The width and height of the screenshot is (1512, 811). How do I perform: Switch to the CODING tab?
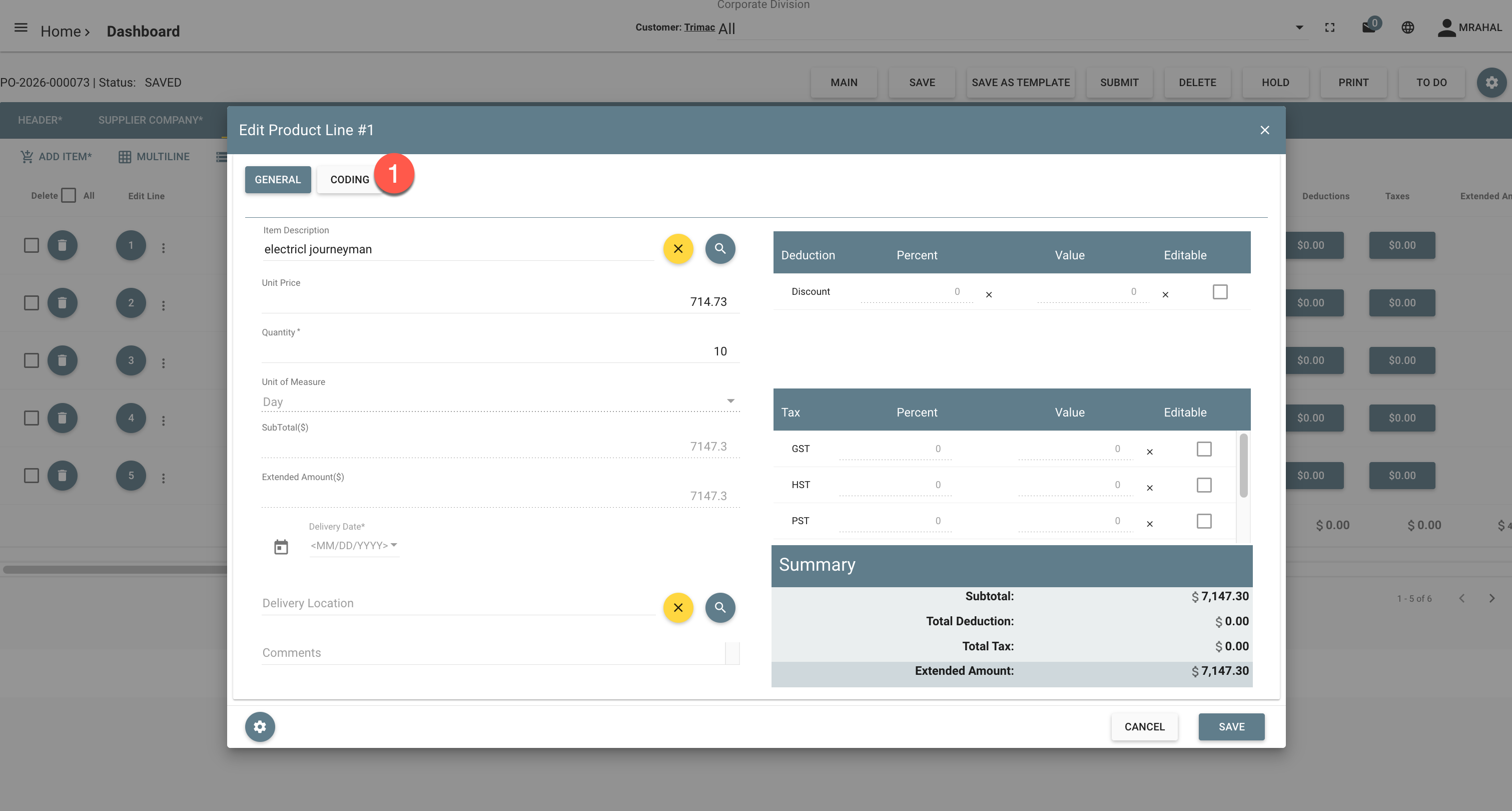coord(350,180)
